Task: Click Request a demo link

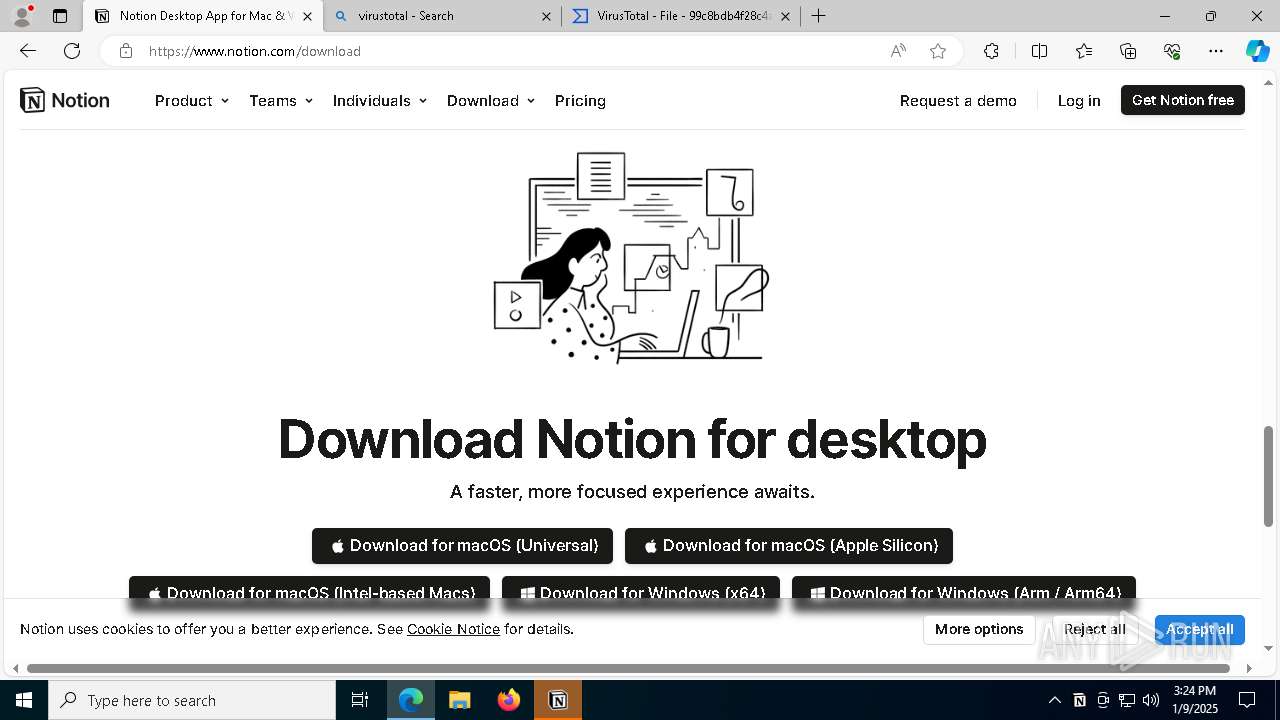Action: (958, 100)
